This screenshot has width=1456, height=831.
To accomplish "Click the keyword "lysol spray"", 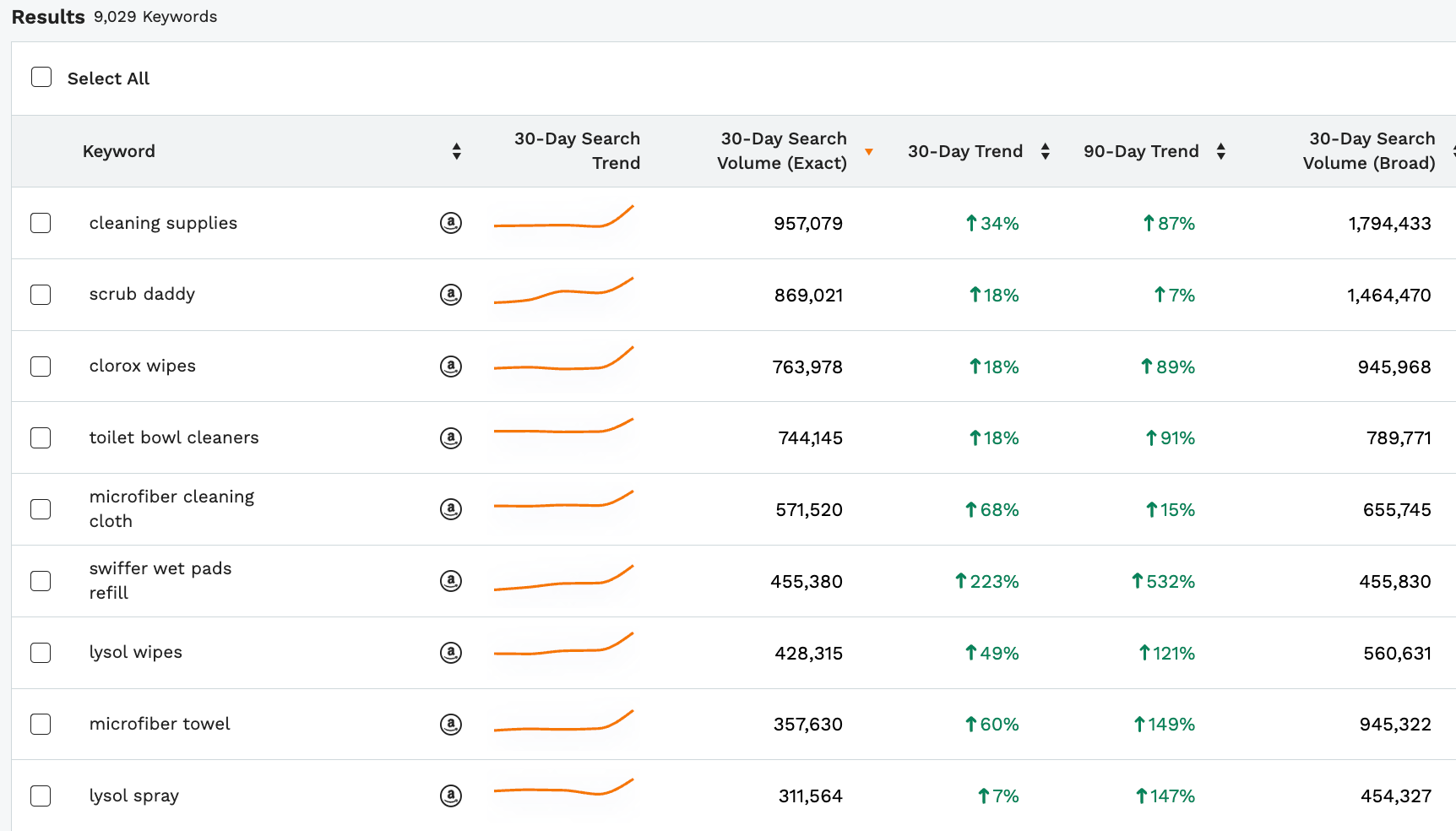I will (x=133, y=796).
